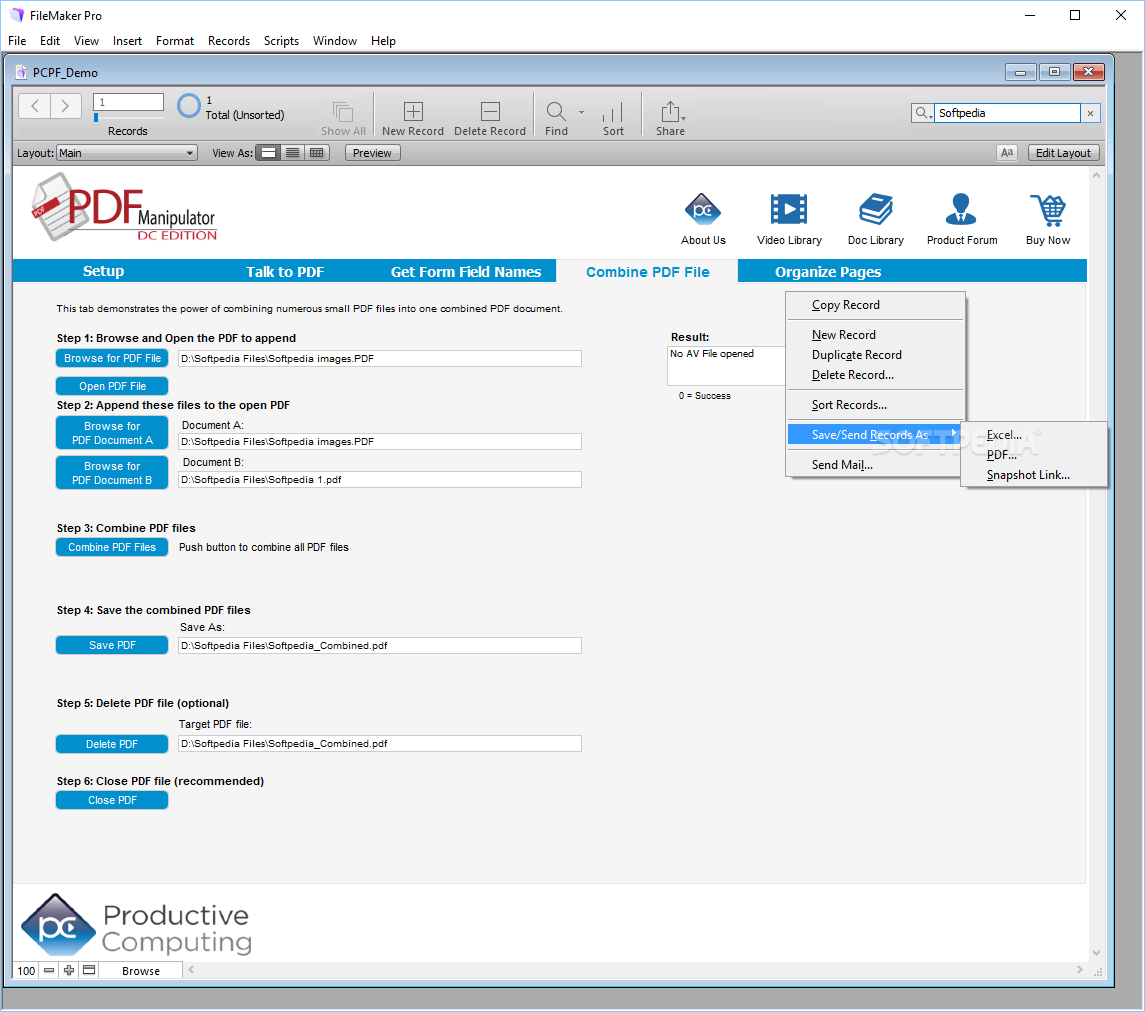
Task: Click New Record toolbar icon
Action: [x=413, y=111]
